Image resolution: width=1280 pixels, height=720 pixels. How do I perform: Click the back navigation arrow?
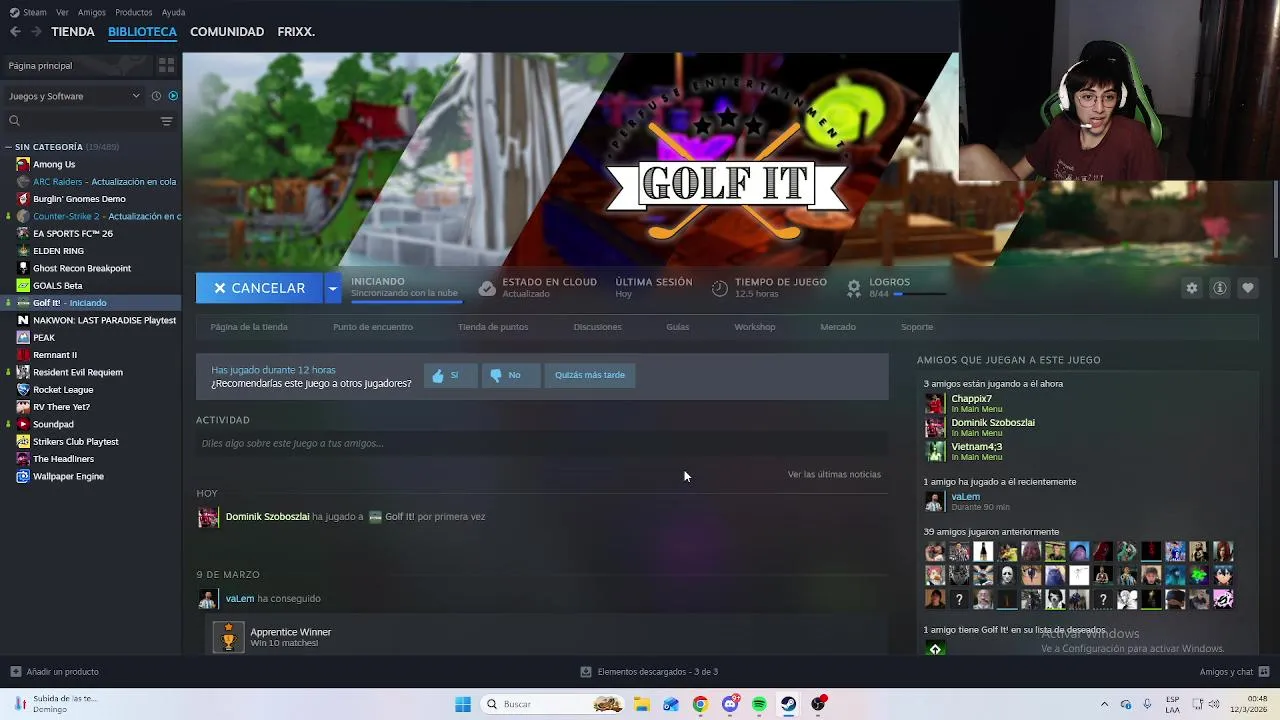tap(15, 32)
